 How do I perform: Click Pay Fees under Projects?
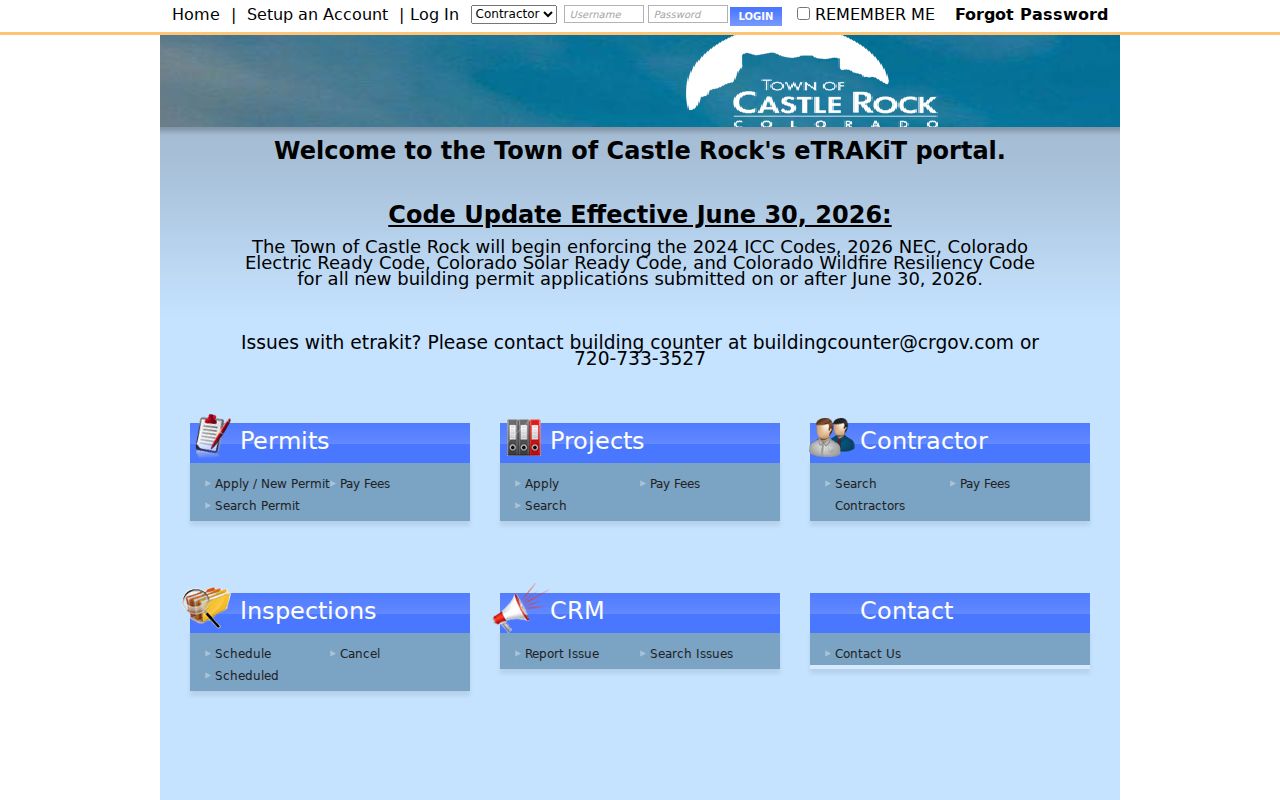click(675, 483)
